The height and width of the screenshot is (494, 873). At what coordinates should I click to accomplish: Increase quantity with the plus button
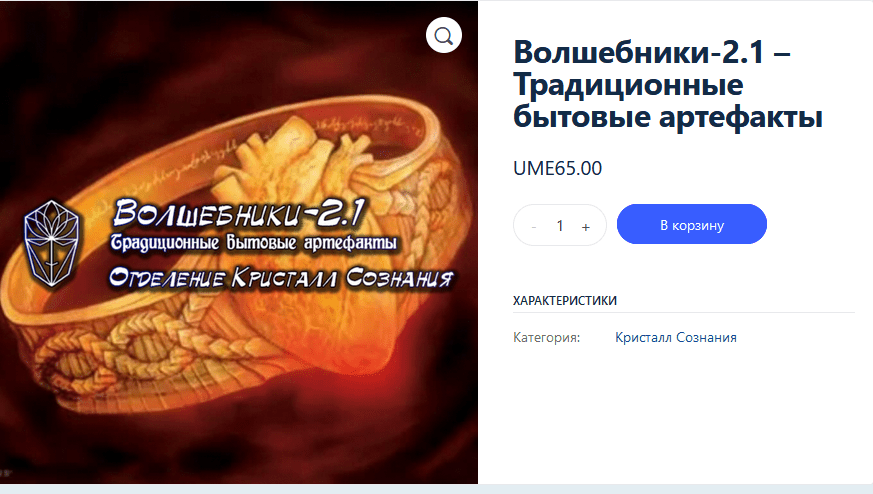point(586,226)
